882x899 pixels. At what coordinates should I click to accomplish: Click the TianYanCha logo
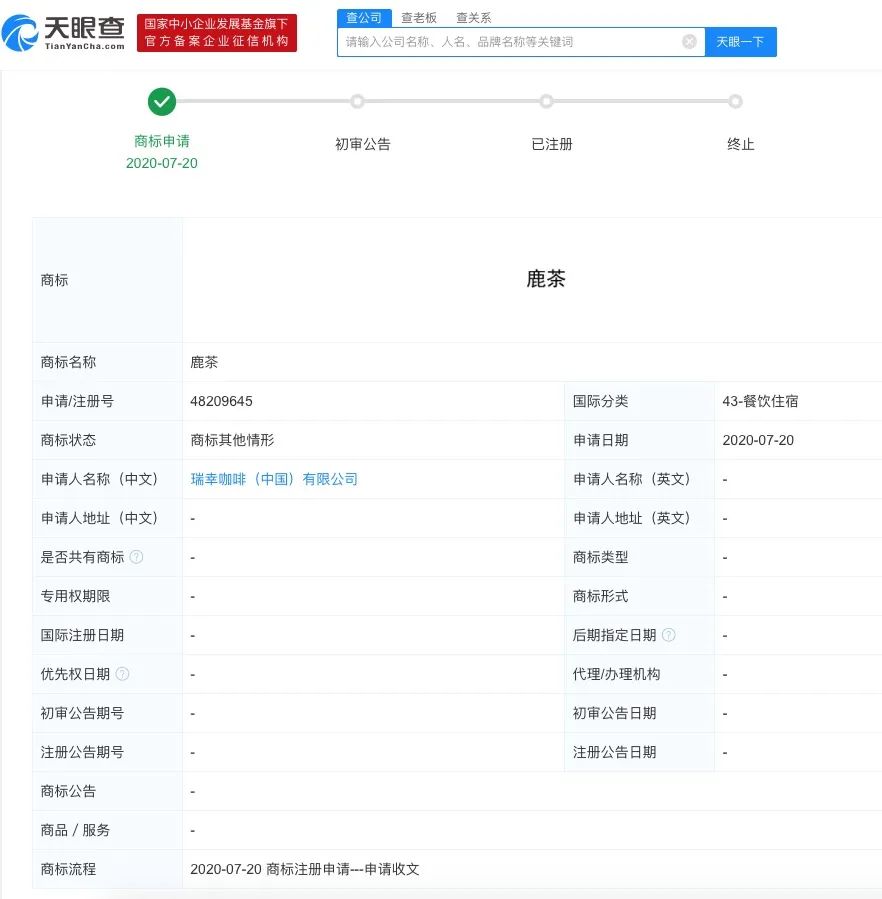click(x=63, y=33)
